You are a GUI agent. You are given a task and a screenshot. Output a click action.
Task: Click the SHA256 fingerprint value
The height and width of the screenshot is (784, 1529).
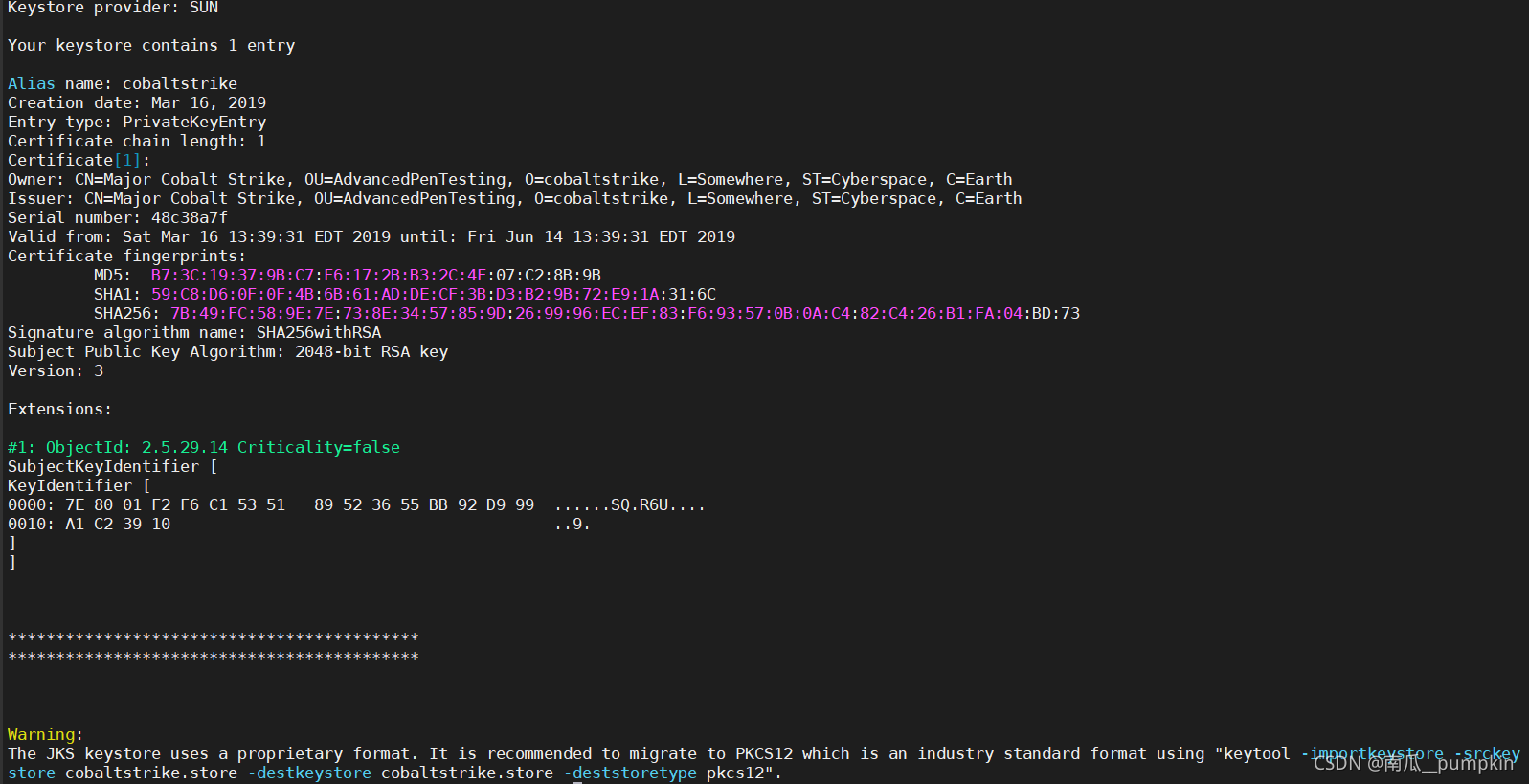tap(625, 314)
